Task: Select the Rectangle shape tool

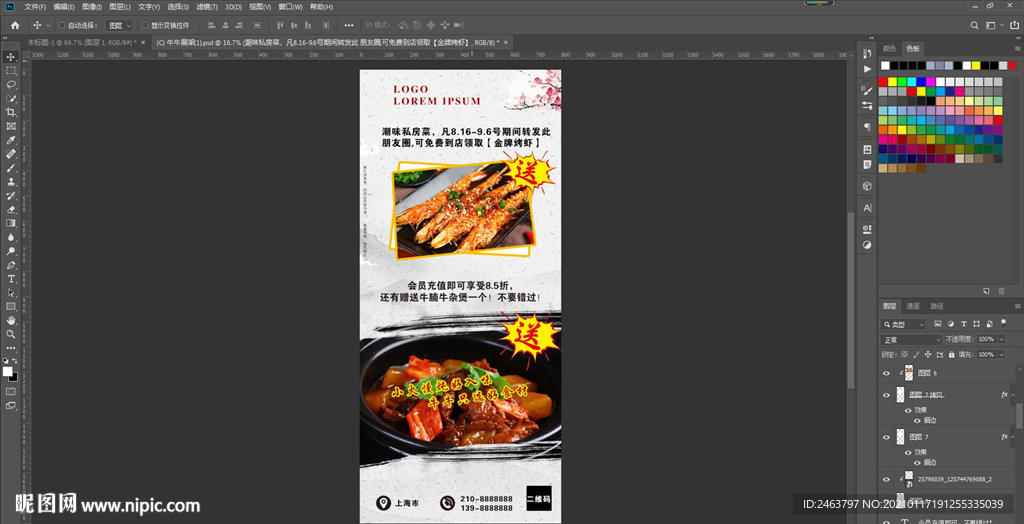Action: click(11, 306)
